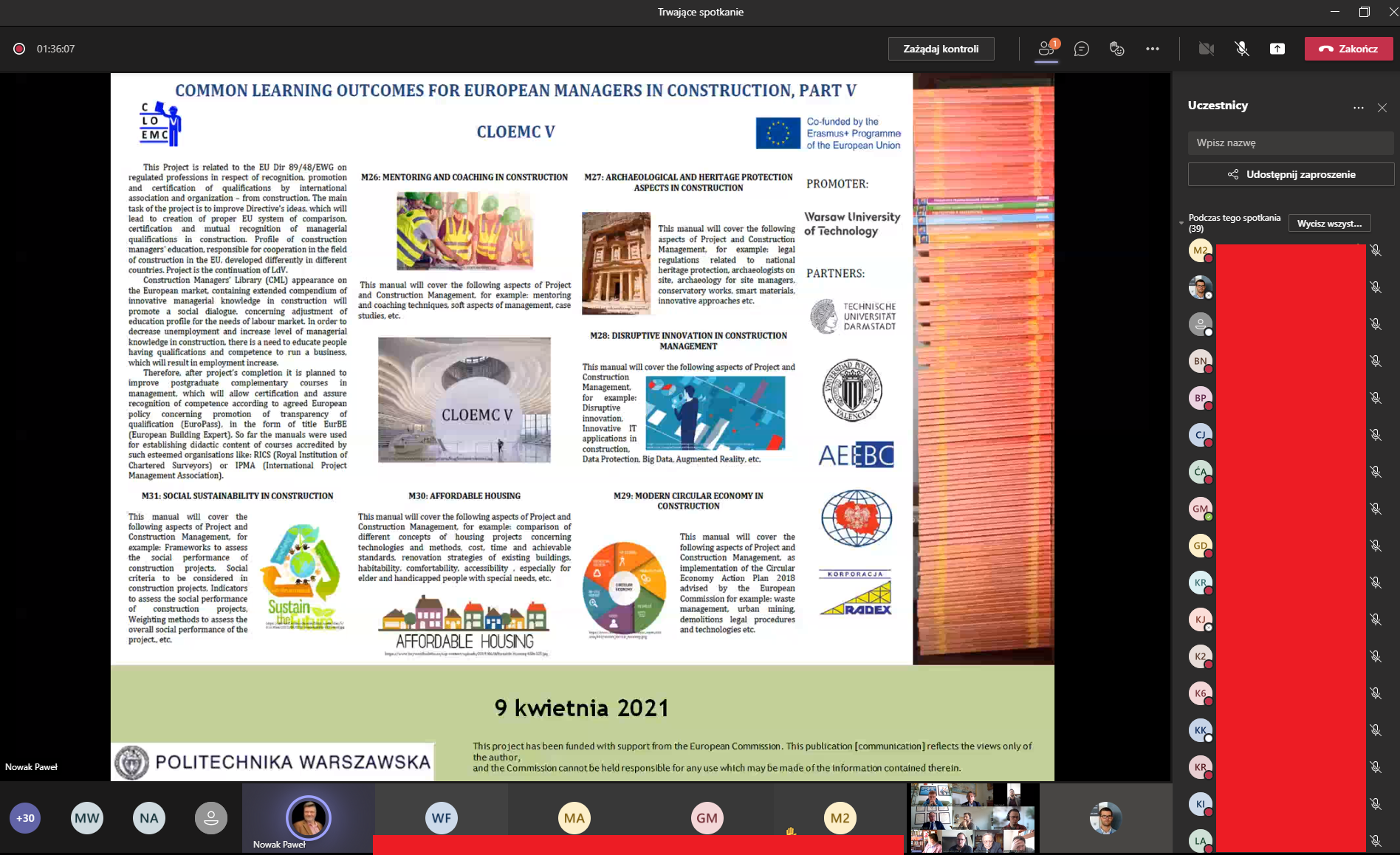Click the recording indicator red dot
The height and width of the screenshot is (855, 1400).
pyautogui.click(x=19, y=49)
